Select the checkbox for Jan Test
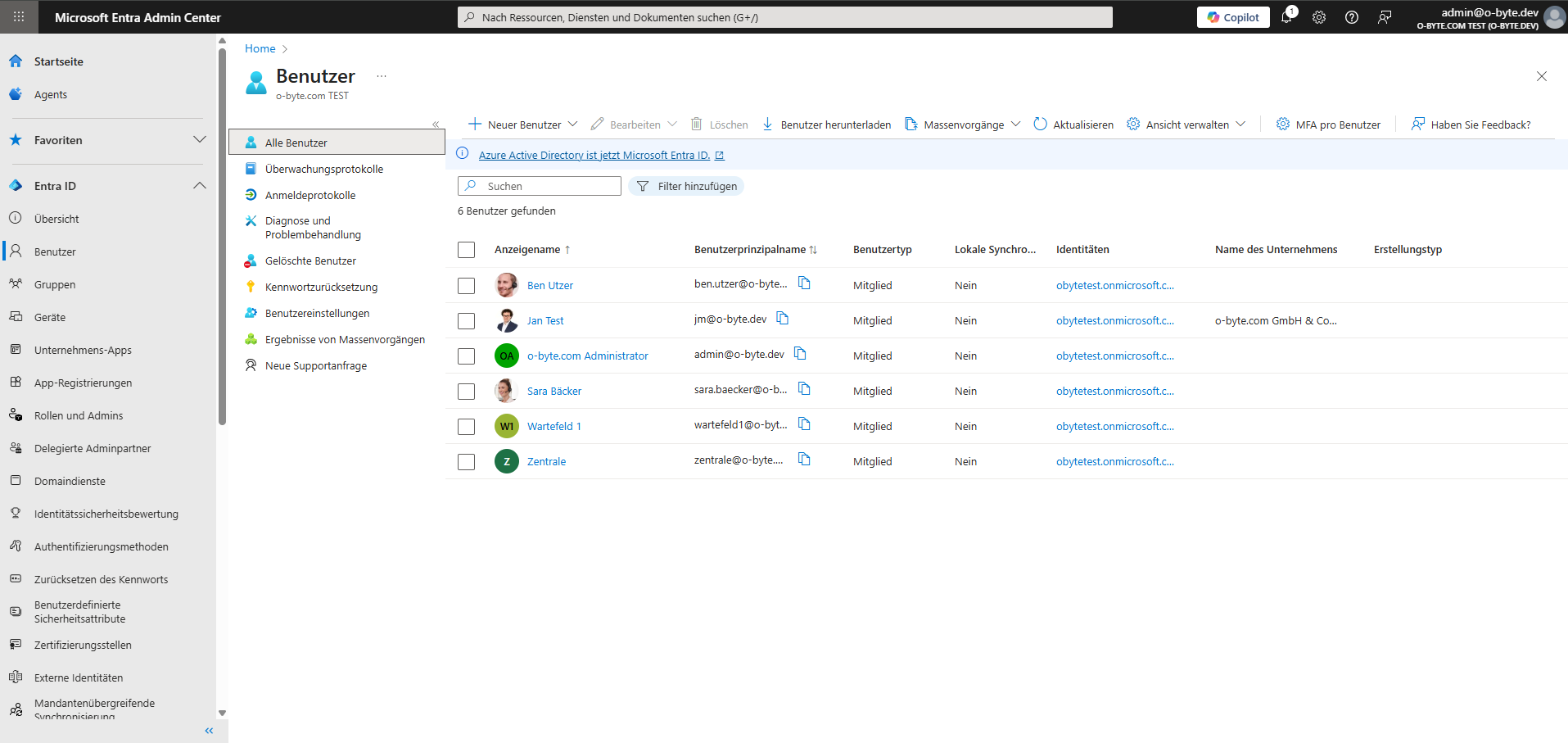The height and width of the screenshot is (743, 1568). click(467, 321)
